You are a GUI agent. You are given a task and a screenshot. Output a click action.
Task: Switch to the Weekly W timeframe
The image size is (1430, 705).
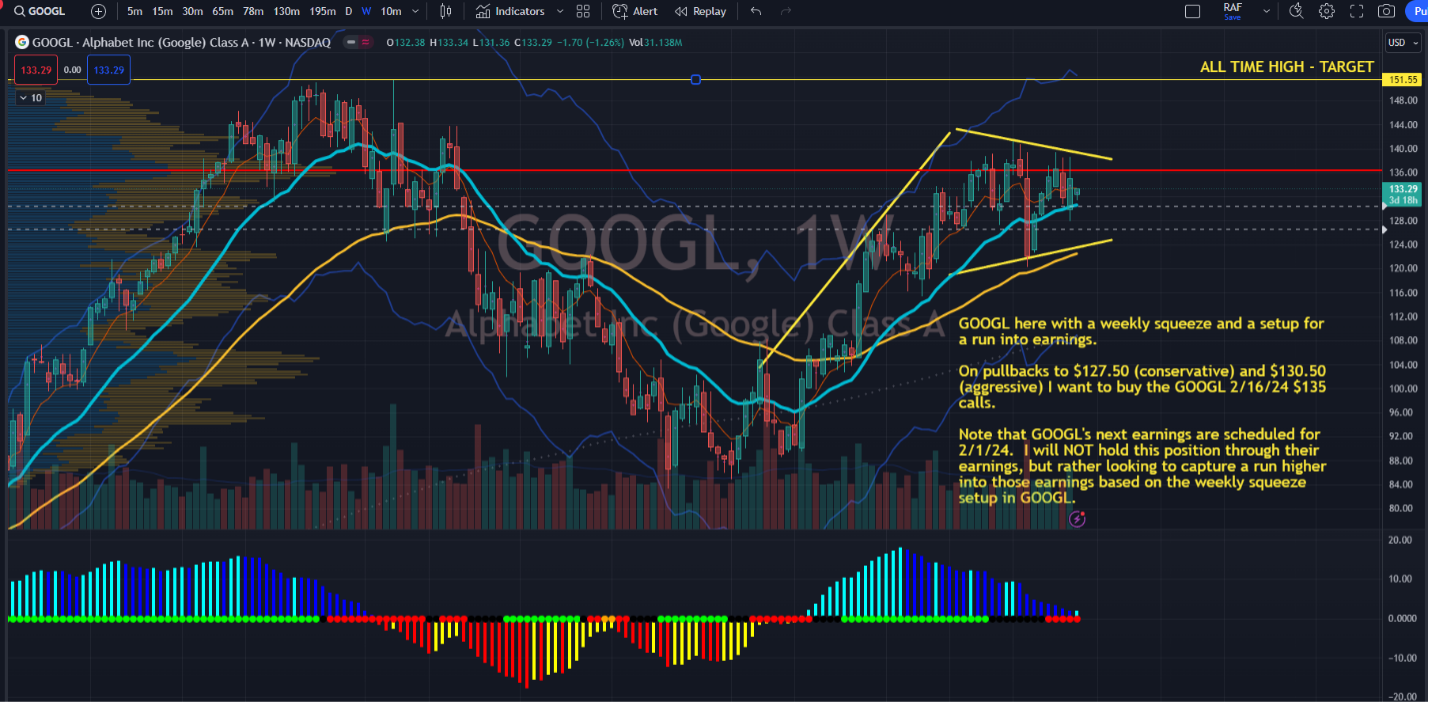pos(365,11)
